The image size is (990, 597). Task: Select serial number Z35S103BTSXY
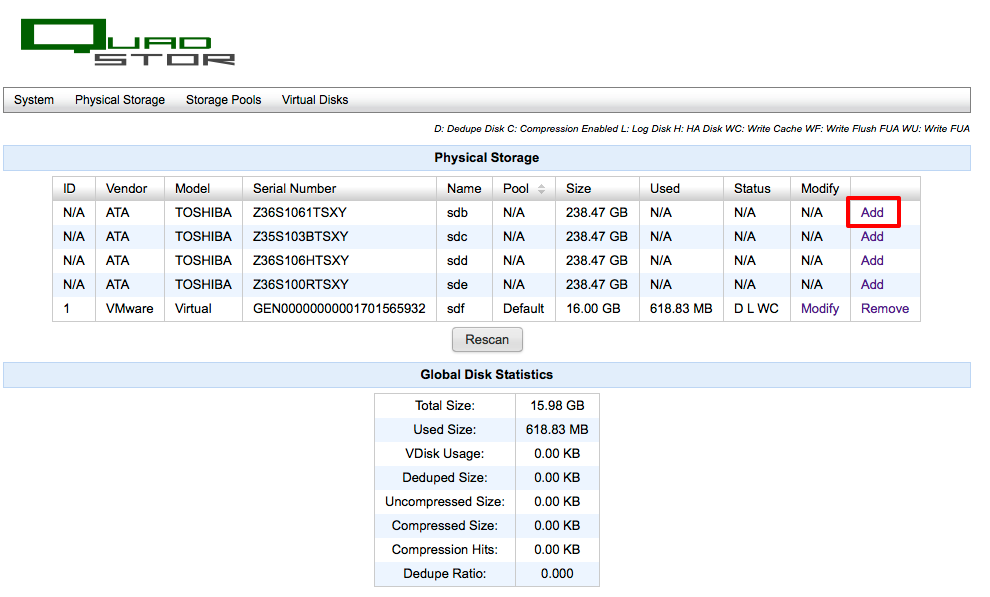301,237
